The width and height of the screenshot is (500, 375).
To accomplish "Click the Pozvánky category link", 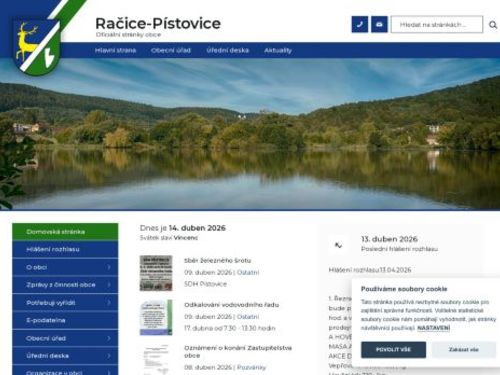I will (x=251, y=367).
